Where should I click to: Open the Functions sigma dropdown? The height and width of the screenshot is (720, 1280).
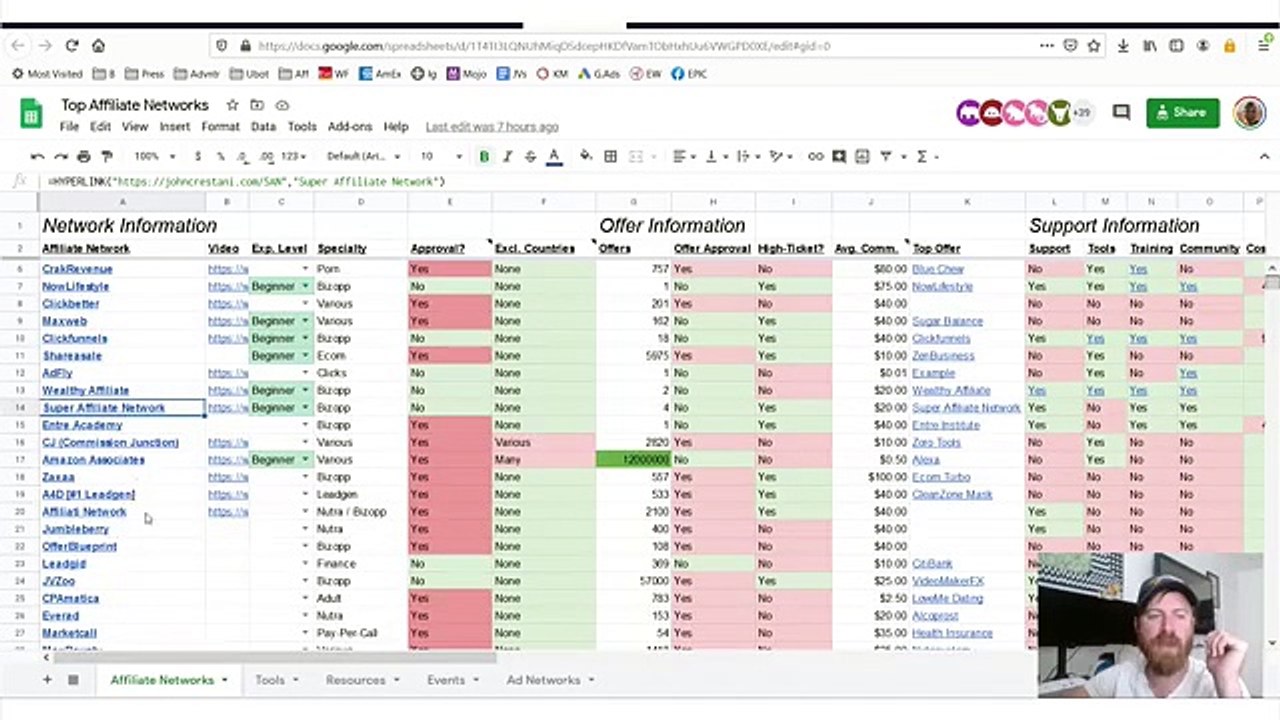[x=927, y=156]
